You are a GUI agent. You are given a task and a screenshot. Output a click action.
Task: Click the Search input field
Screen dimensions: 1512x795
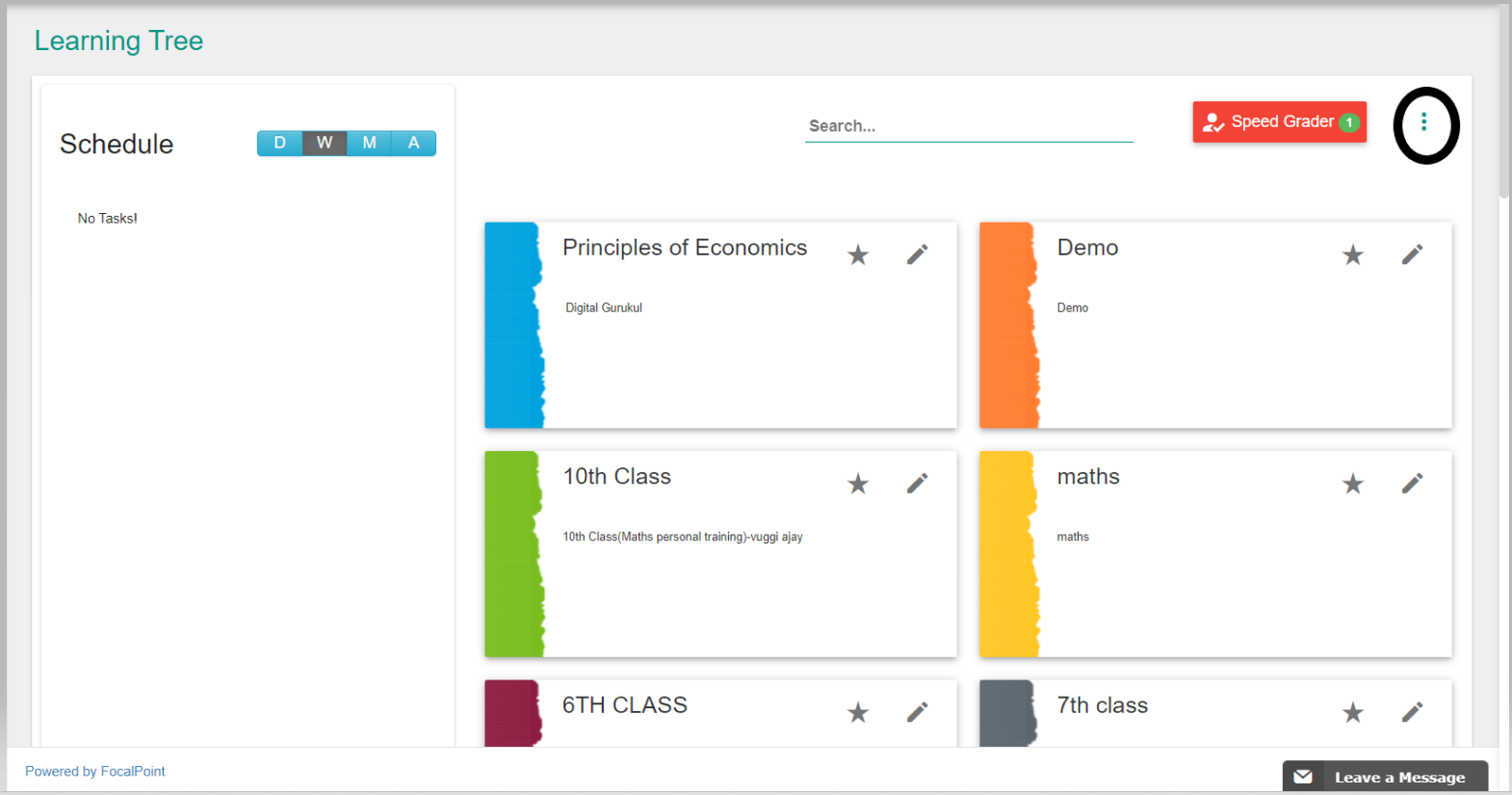pyautogui.click(x=968, y=126)
